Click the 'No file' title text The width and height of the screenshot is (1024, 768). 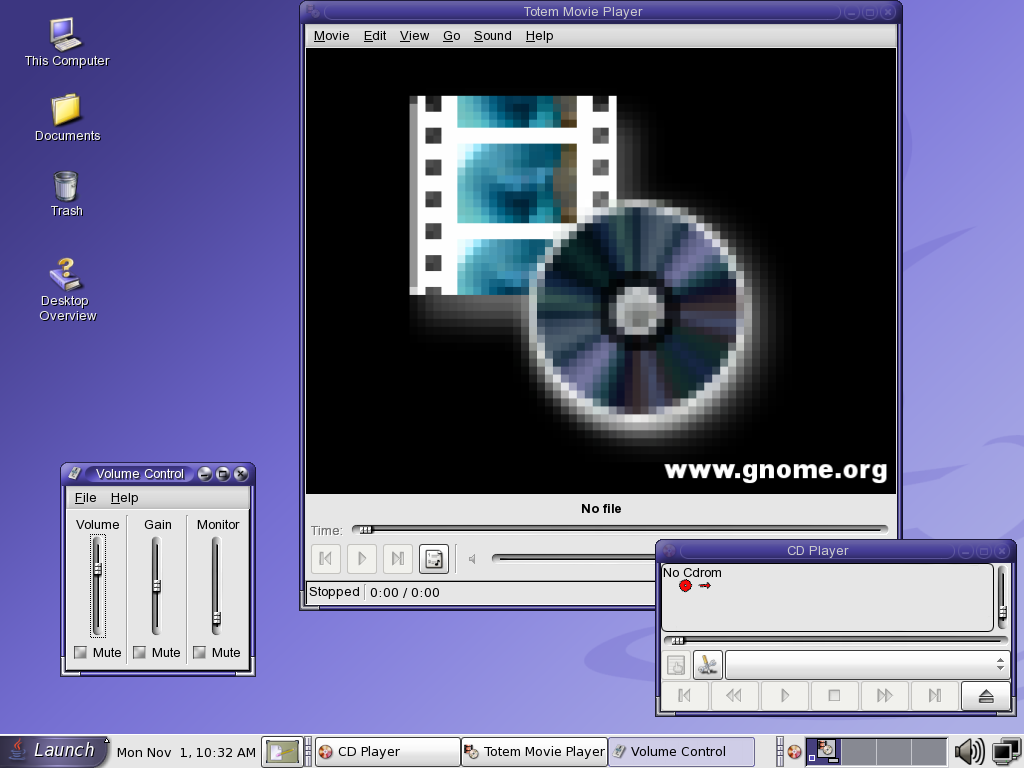pyautogui.click(x=601, y=509)
